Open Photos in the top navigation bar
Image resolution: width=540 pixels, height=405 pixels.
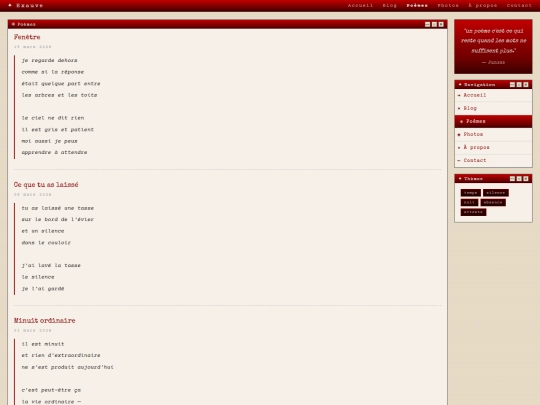click(x=448, y=6)
